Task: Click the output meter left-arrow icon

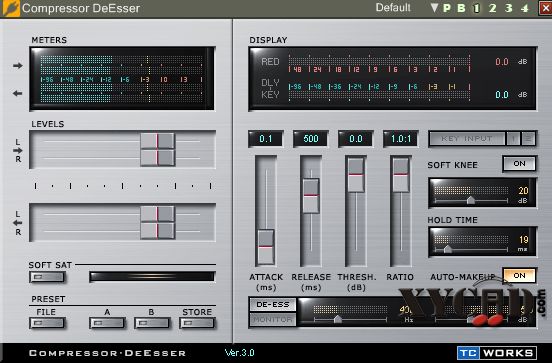Action: click(18, 93)
